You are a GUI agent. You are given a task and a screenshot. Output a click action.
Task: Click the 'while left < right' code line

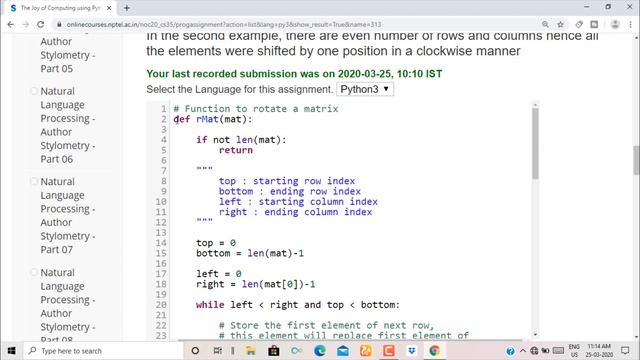point(298,304)
